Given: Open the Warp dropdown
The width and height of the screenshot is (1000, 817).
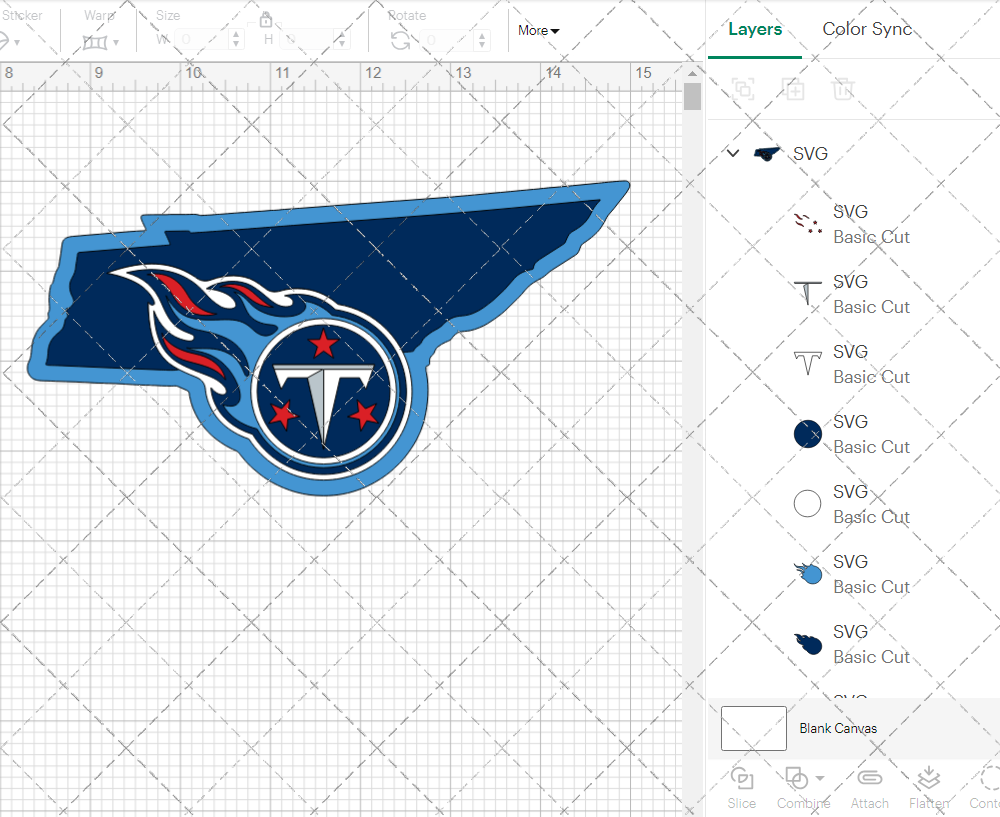Looking at the screenshot, I should [x=100, y=42].
